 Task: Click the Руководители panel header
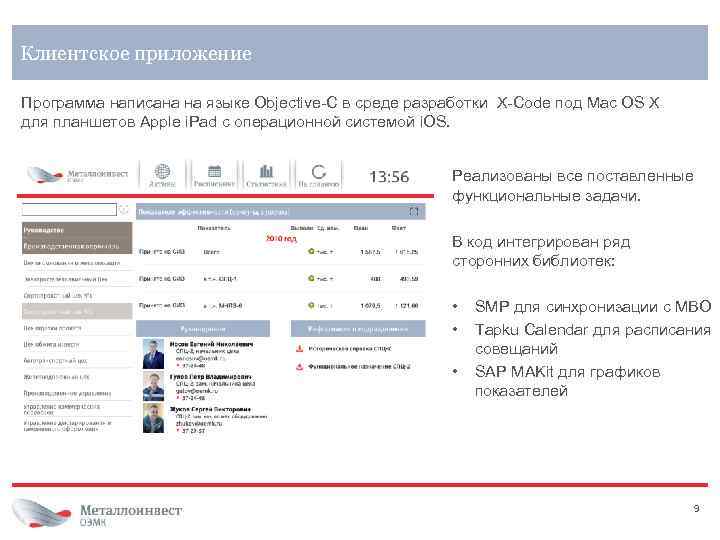click(x=203, y=329)
